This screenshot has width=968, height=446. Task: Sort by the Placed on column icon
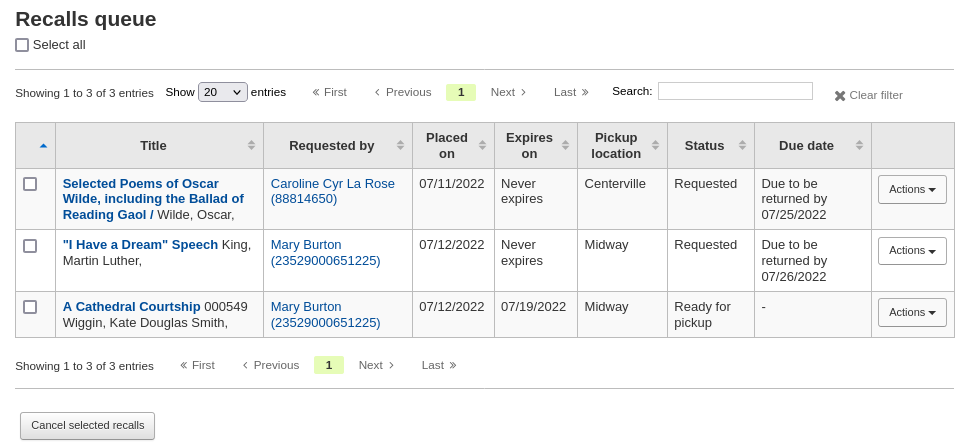pos(482,145)
